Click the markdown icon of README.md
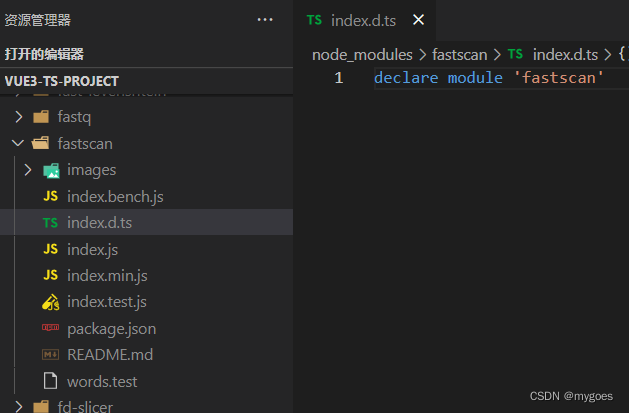629x413 pixels. click(x=50, y=355)
